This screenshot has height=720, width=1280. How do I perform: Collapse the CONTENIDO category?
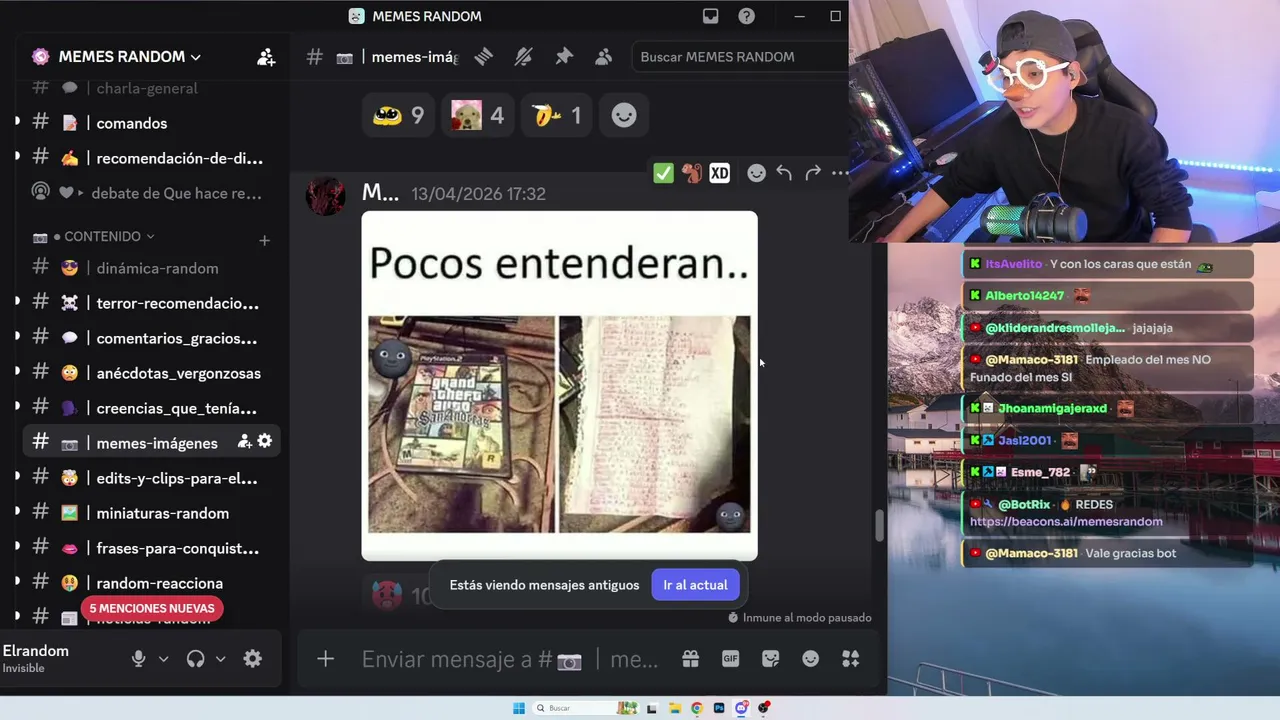102,237
